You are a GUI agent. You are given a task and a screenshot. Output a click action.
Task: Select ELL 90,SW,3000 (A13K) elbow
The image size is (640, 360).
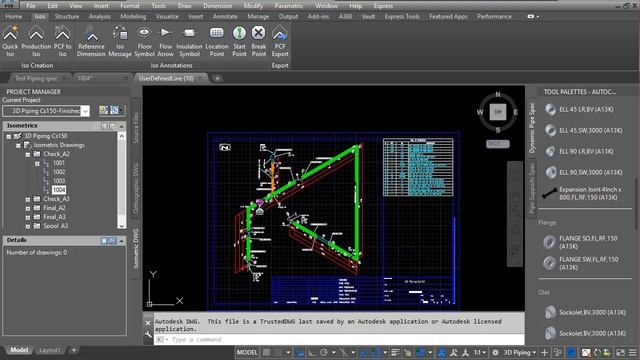tap(584, 173)
